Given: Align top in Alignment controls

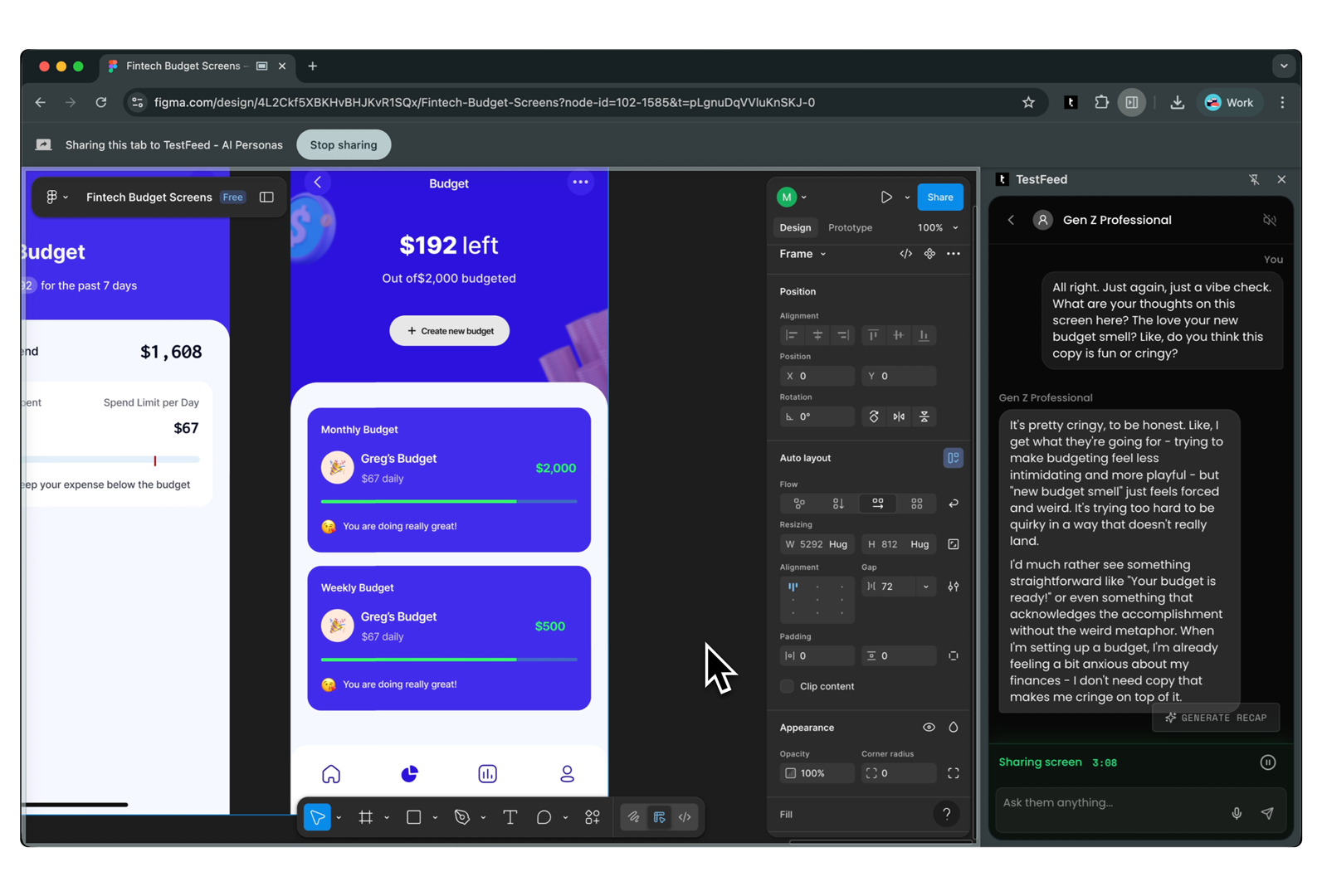Looking at the screenshot, I should pos(873,335).
